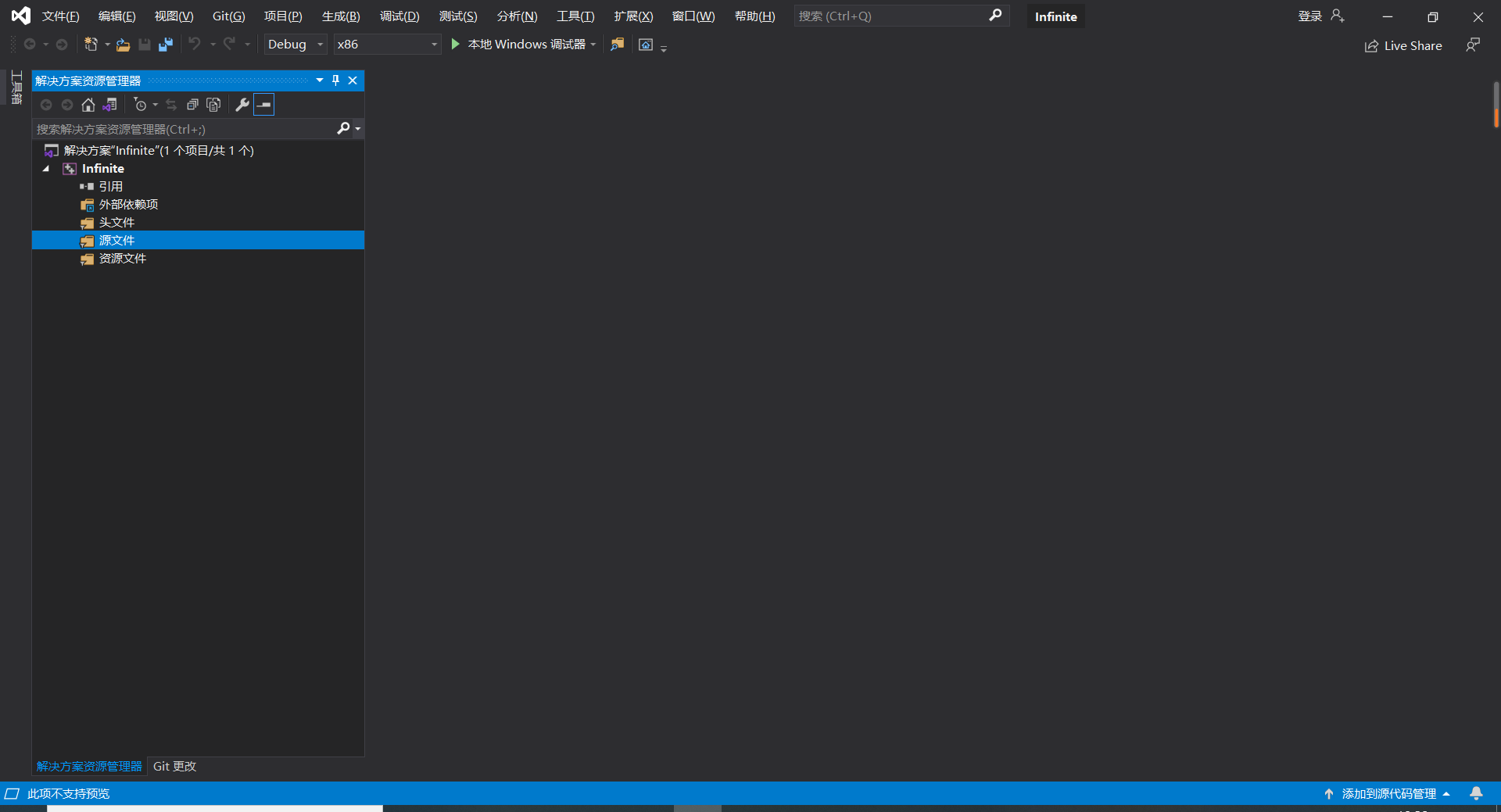The height and width of the screenshot is (812, 1501).
Task: Switch between solution and folder views icon
Action: tap(110, 105)
